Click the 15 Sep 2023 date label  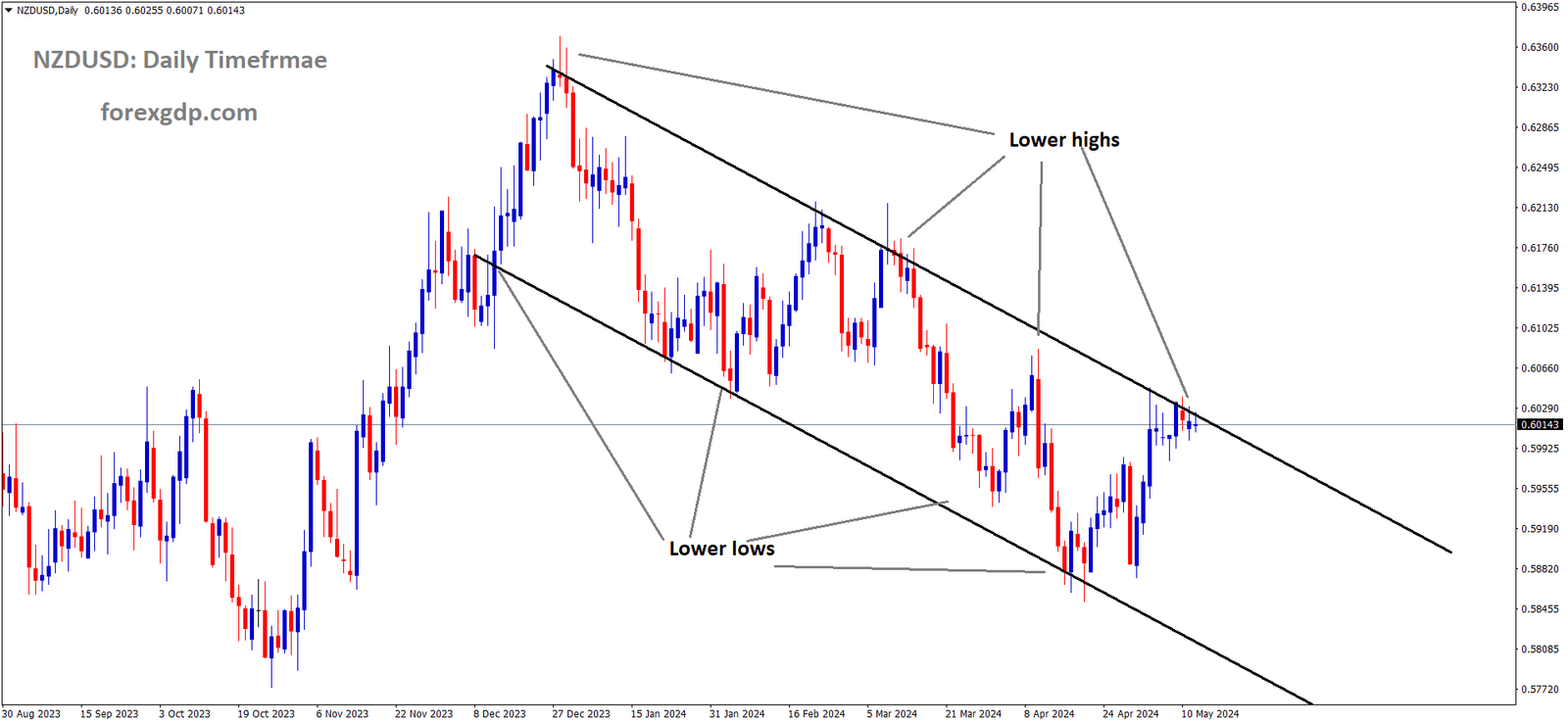[x=110, y=714]
